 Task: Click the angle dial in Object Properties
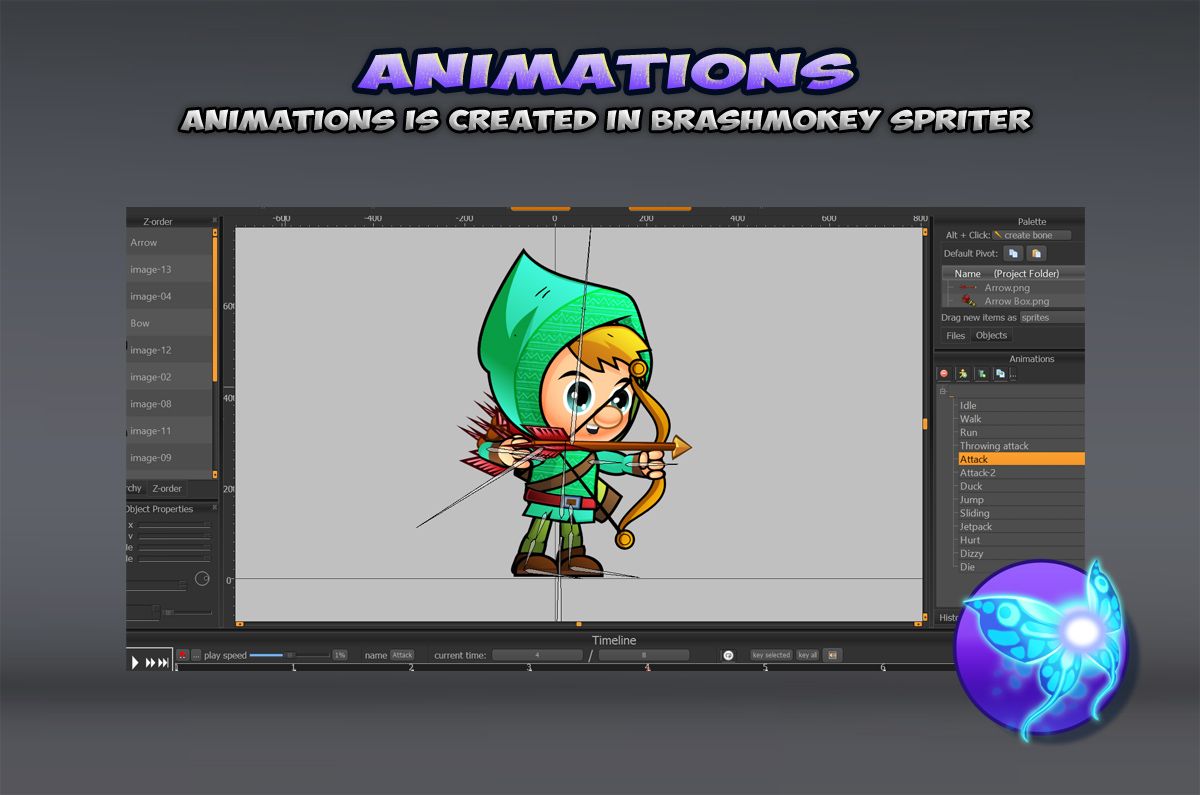tap(202, 578)
